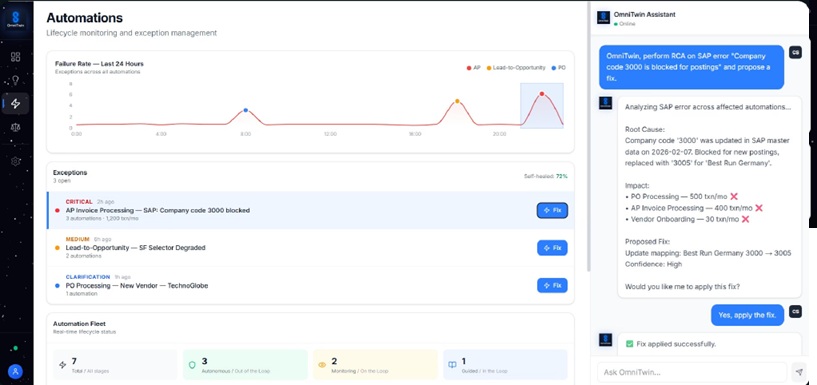Click the 'AP Invoice Processing — 400 txn/mo' impact line
The height and width of the screenshot is (385, 817).
(693, 208)
